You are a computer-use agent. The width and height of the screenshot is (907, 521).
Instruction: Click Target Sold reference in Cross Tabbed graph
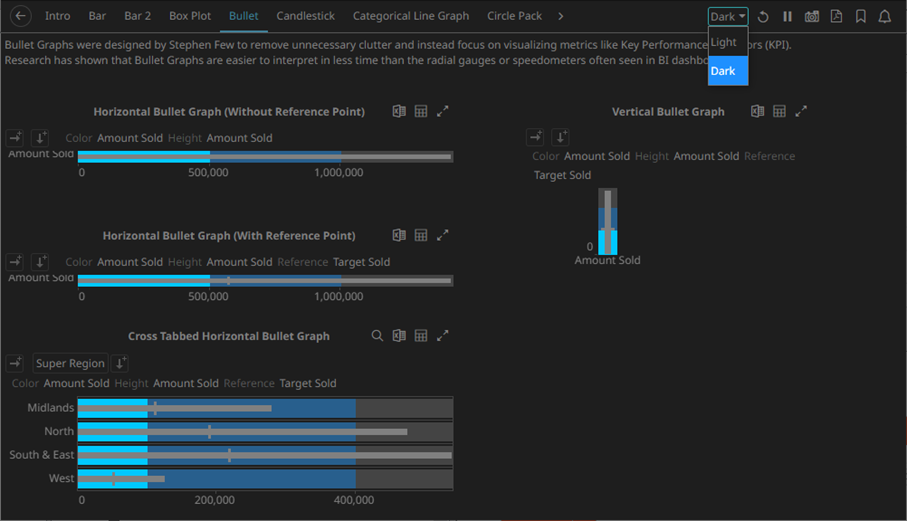click(x=308, y=383)
